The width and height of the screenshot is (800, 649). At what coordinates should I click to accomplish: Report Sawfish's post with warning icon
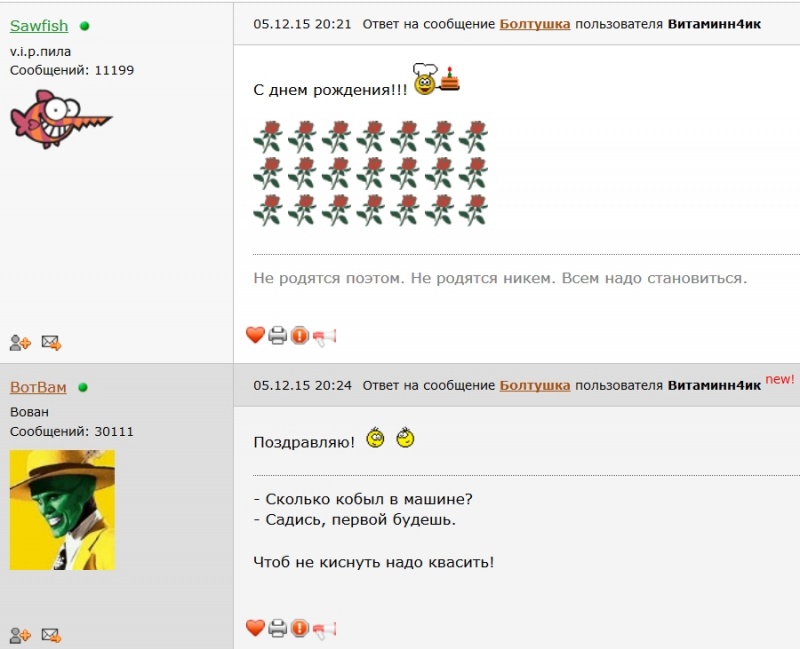[x=300, y=336]
